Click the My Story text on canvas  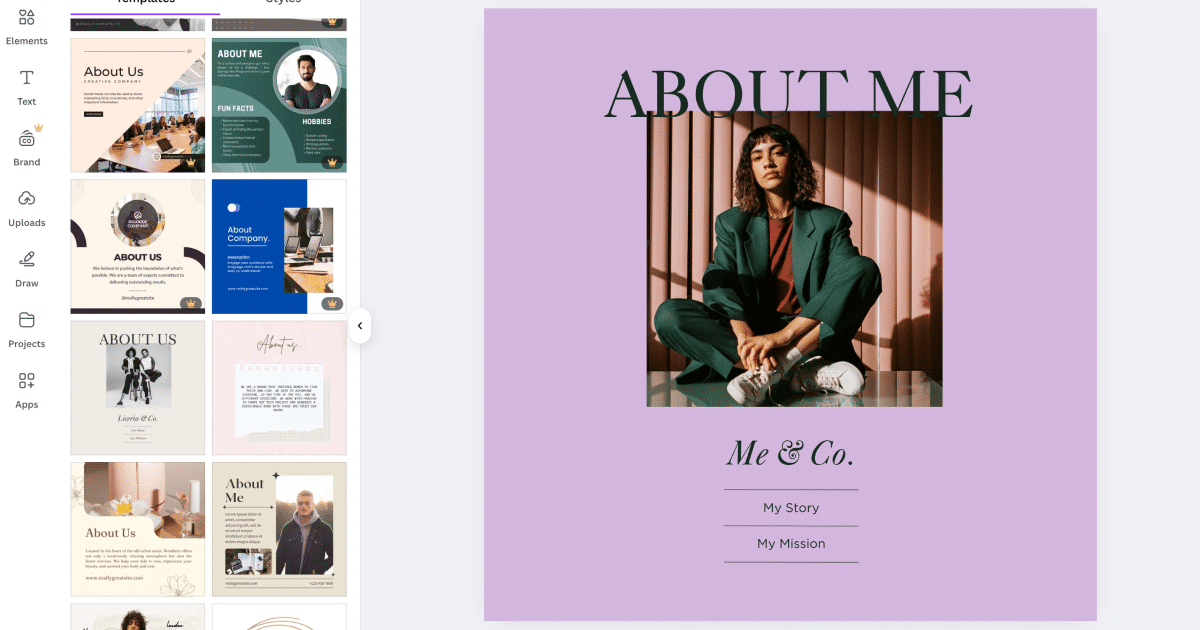tap(791, 508)
